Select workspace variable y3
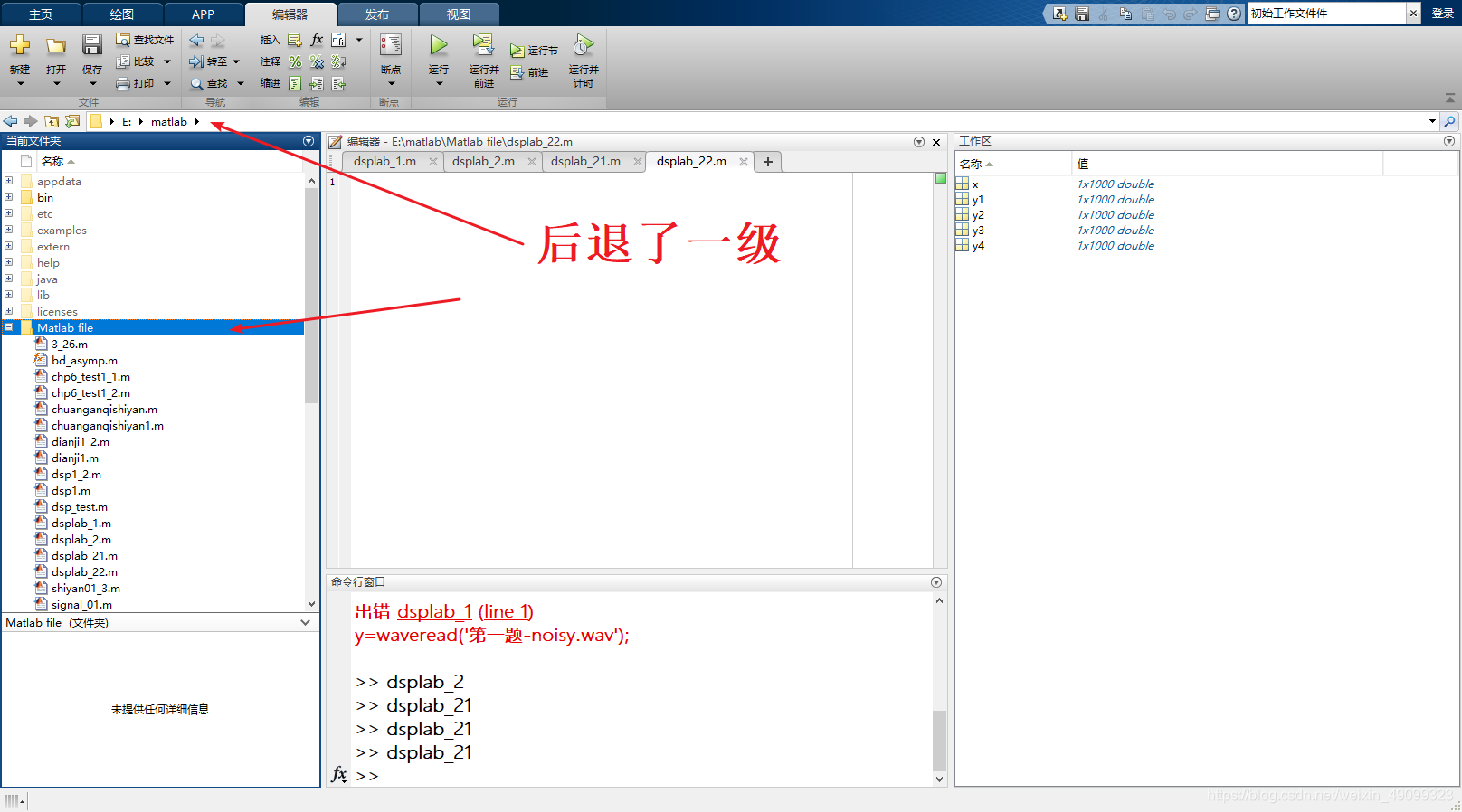The height and width of the screenshot is (812, 1462). (978, 231)
